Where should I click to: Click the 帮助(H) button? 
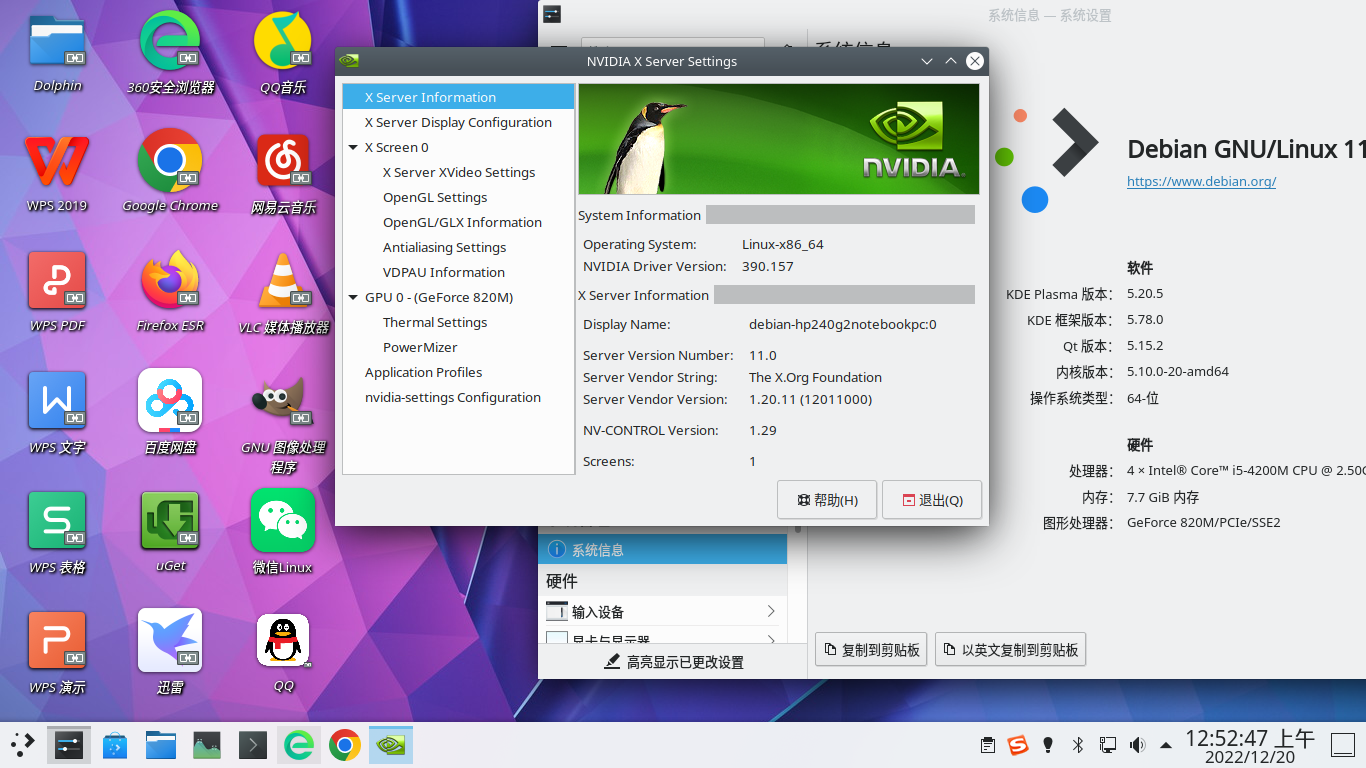click(x=827, y=499)
